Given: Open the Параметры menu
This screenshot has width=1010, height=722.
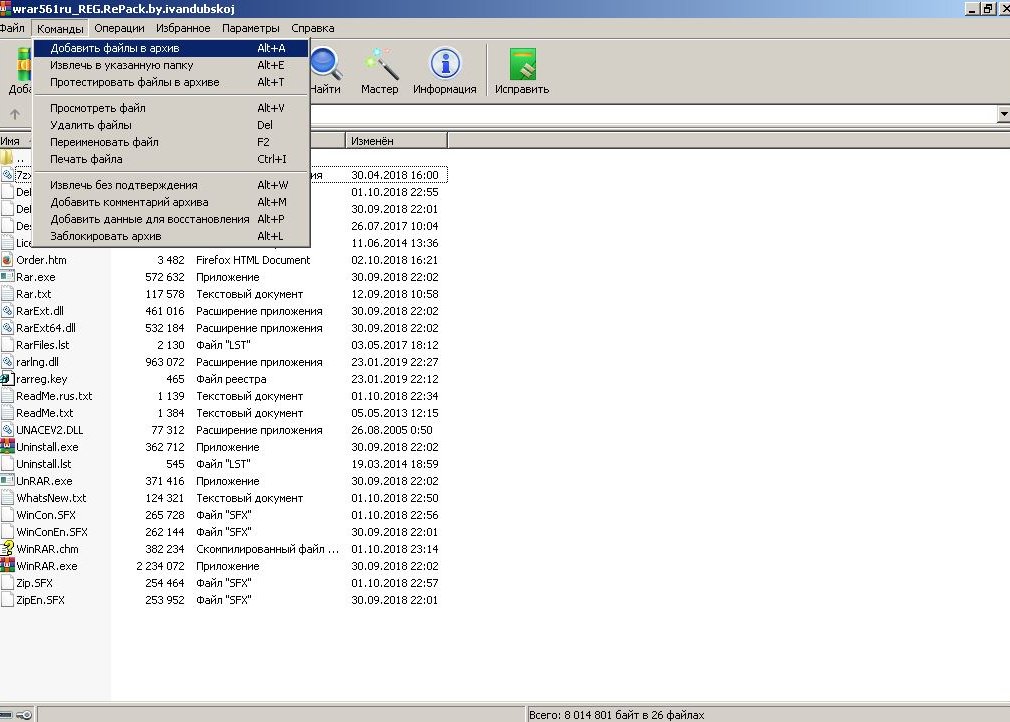Looking at the screenshot, I should (251, 28).
